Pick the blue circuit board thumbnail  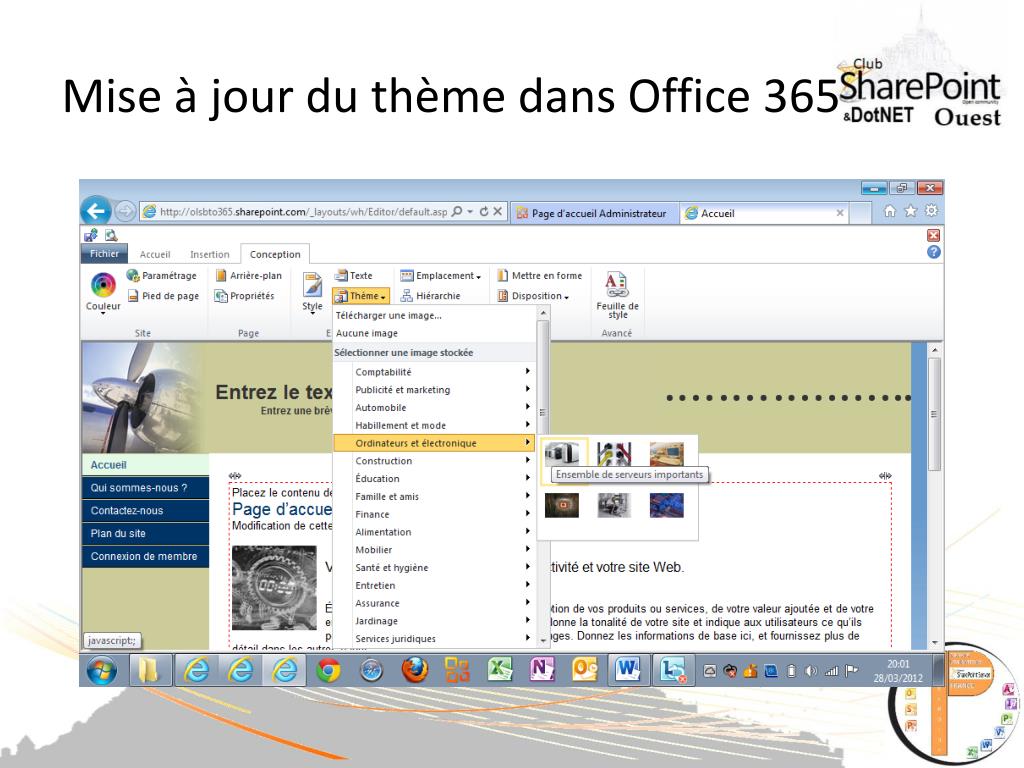[x=667, y=505]
